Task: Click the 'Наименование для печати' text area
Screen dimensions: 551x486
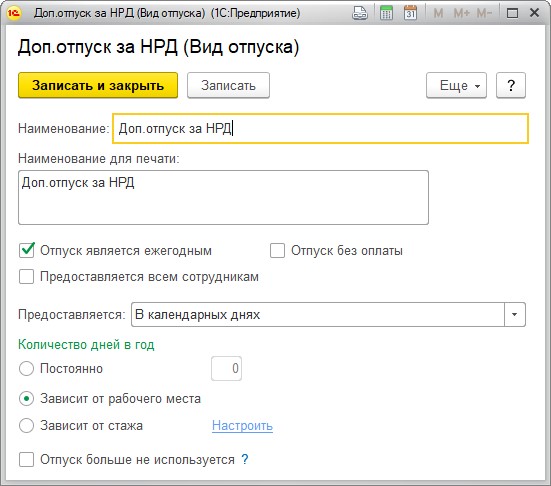Action: pos(223,197)
